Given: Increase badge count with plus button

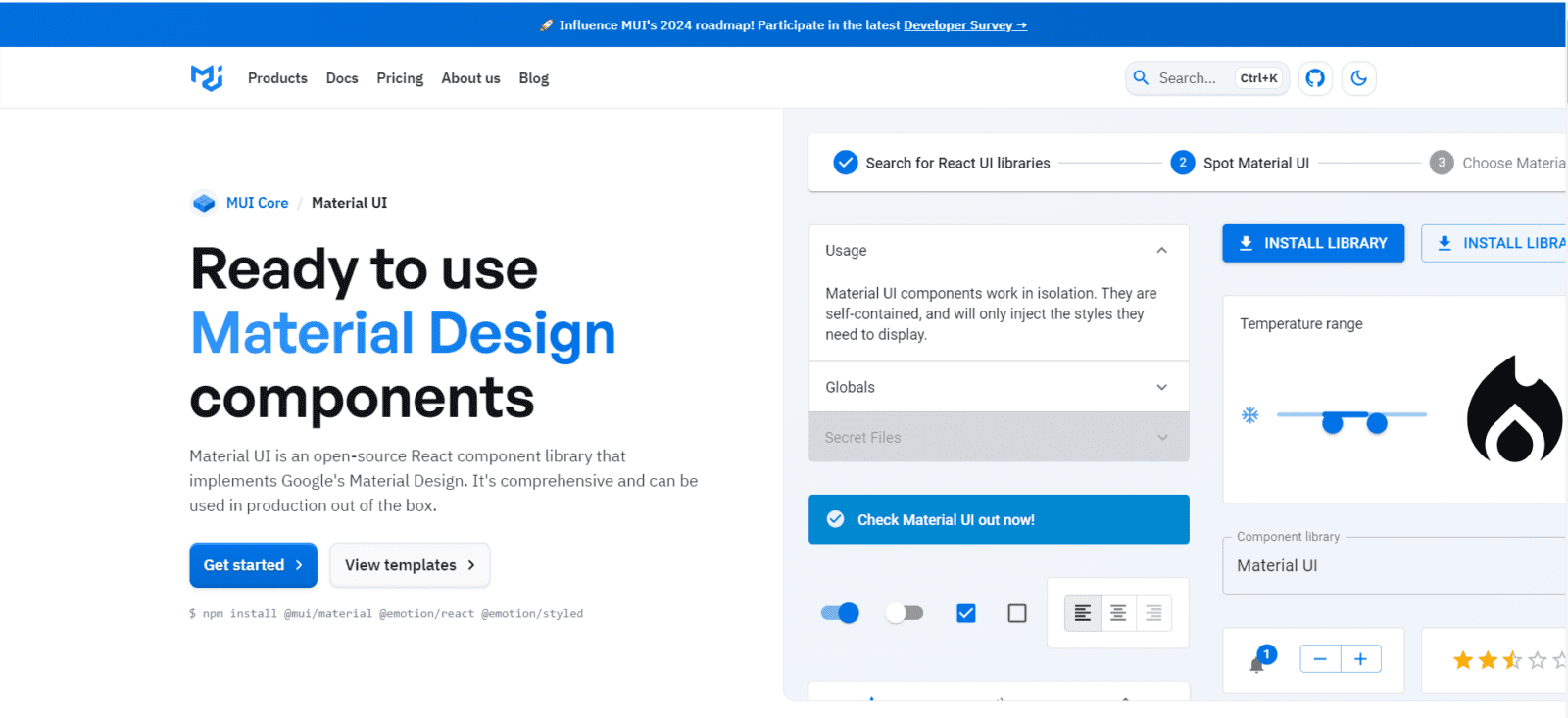Looking at the screenshot, I should point(1361,659).
